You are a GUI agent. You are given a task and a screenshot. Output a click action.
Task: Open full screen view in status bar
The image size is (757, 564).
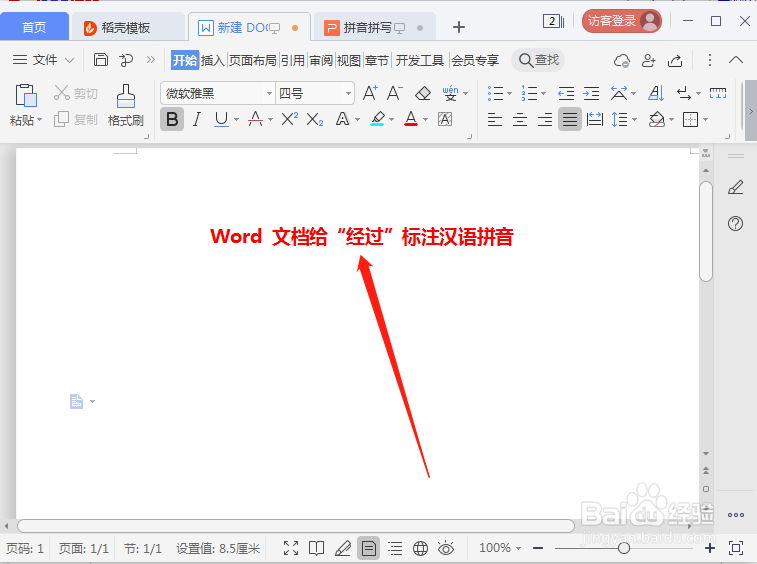click(x=291, y=548)
